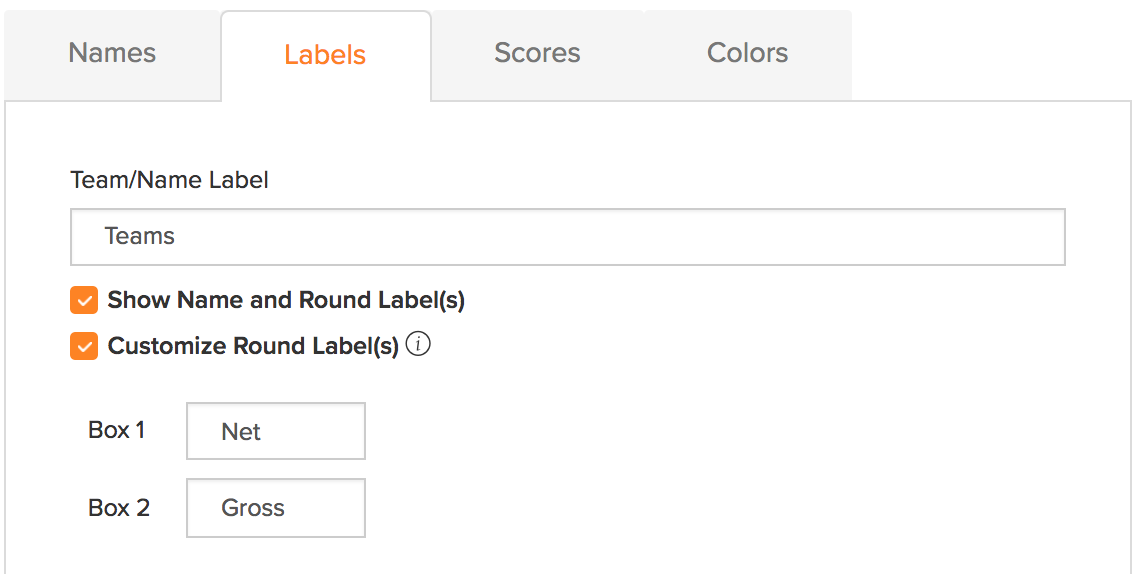Click empty panel area right of Box 1 field

[x=728, y=431]
